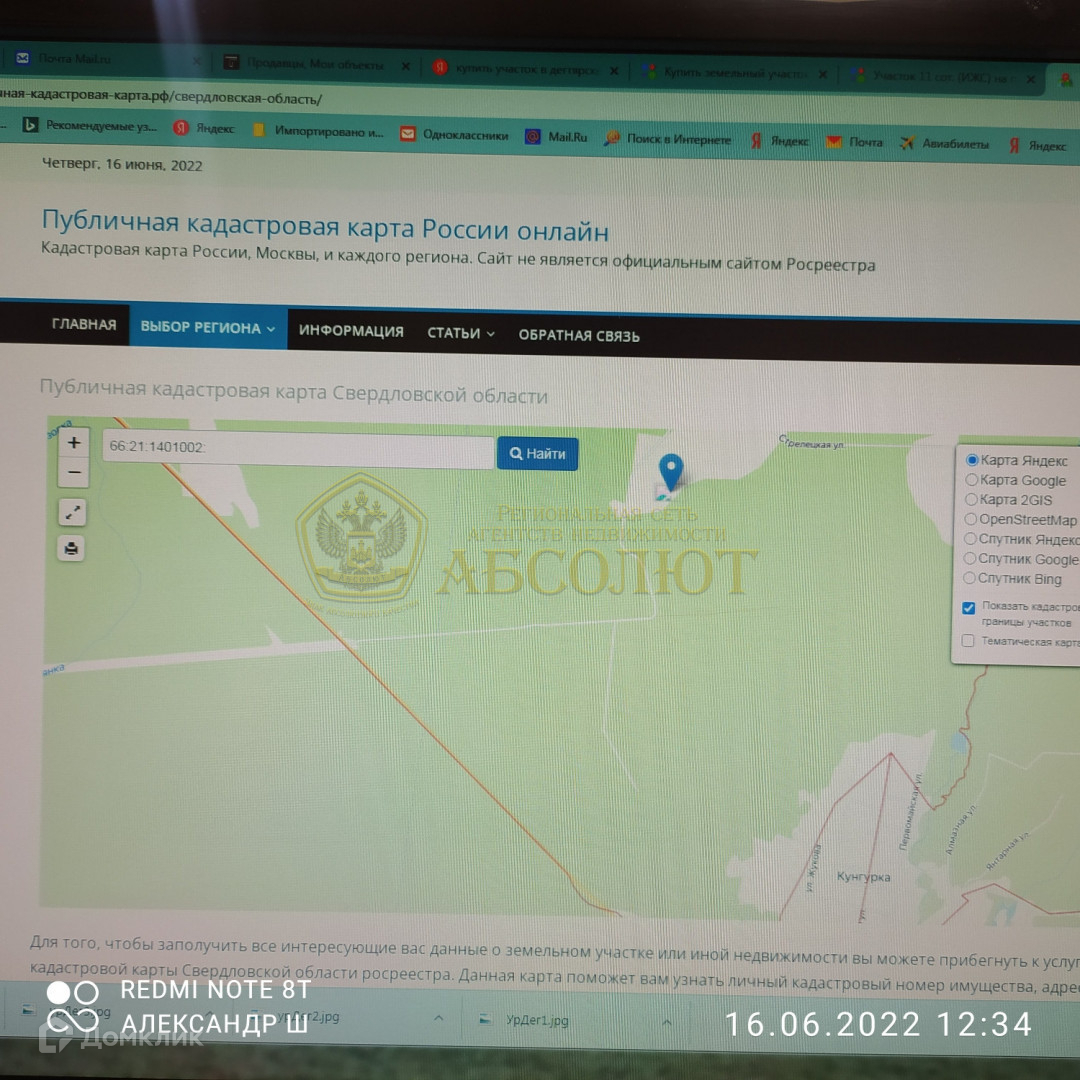1080x1080 pixels.
Task: Select OpenStreetMap map layer
Action: (970, 519)
